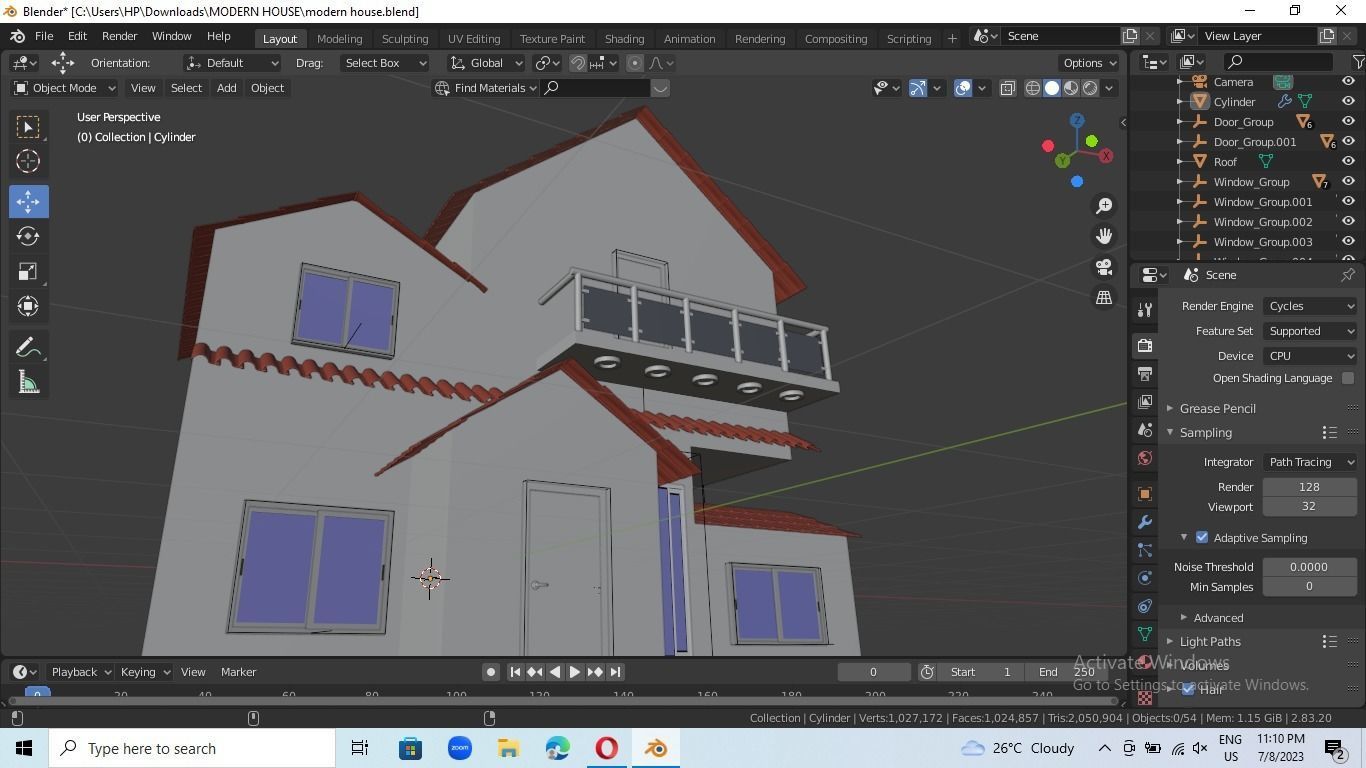Open the Global transform orientation dropdown
1366x768 pixels.
[487, 63]
